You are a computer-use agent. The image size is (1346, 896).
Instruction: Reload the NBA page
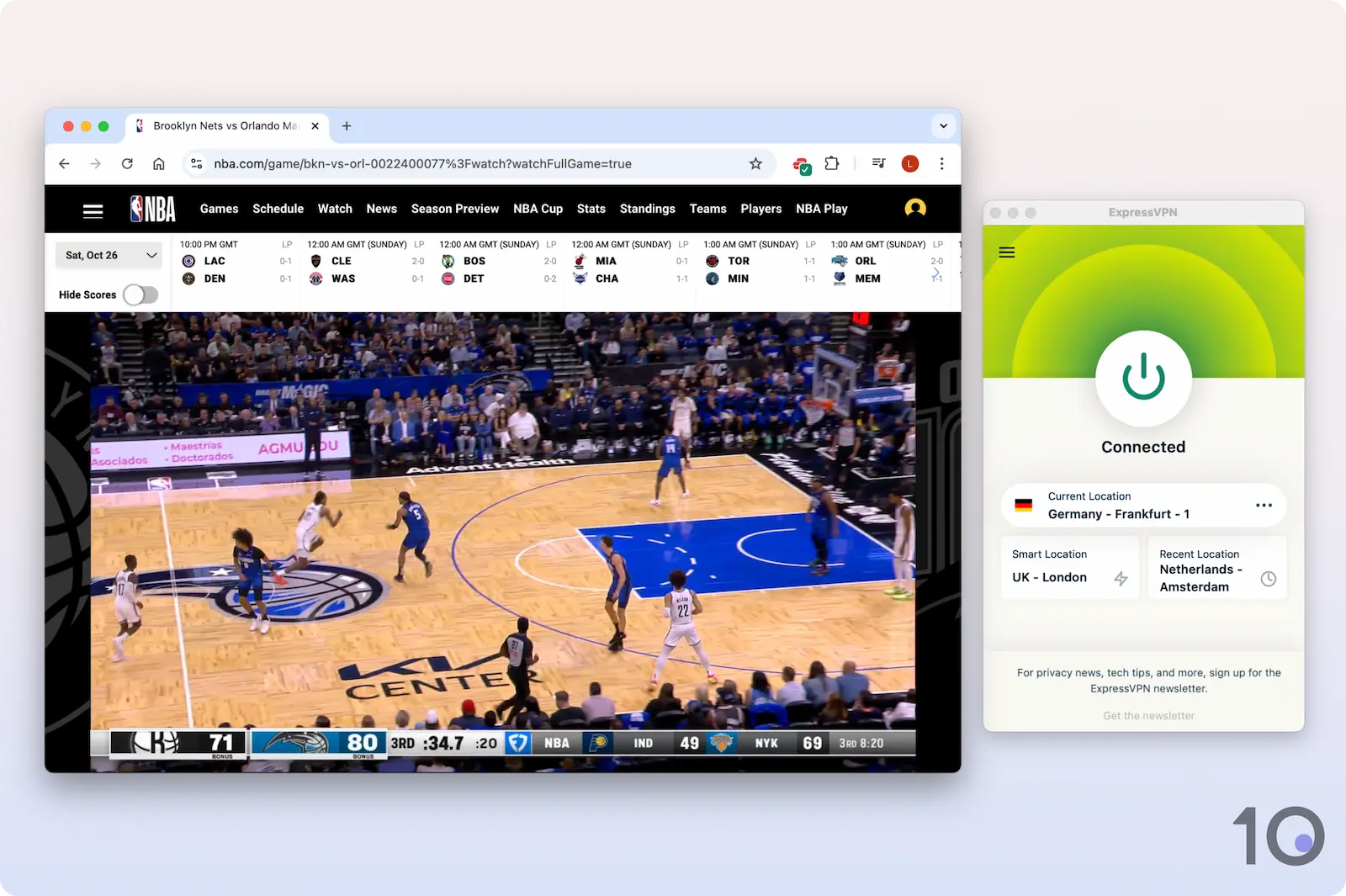point(127,164)
